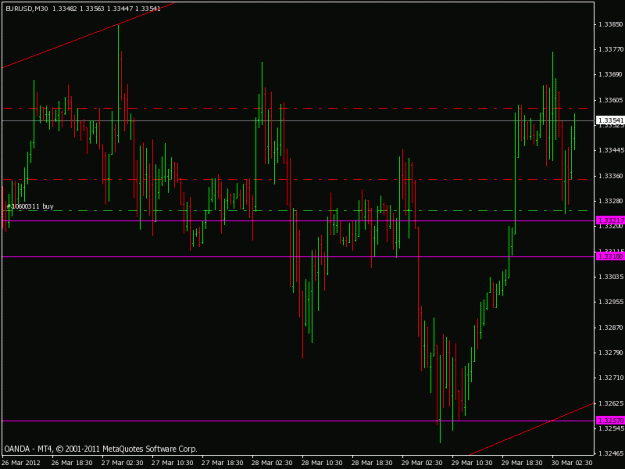This screenshot has height=469, width=625.
Task: Click the order label '#10600311 buy'
Action: (30, 206)
